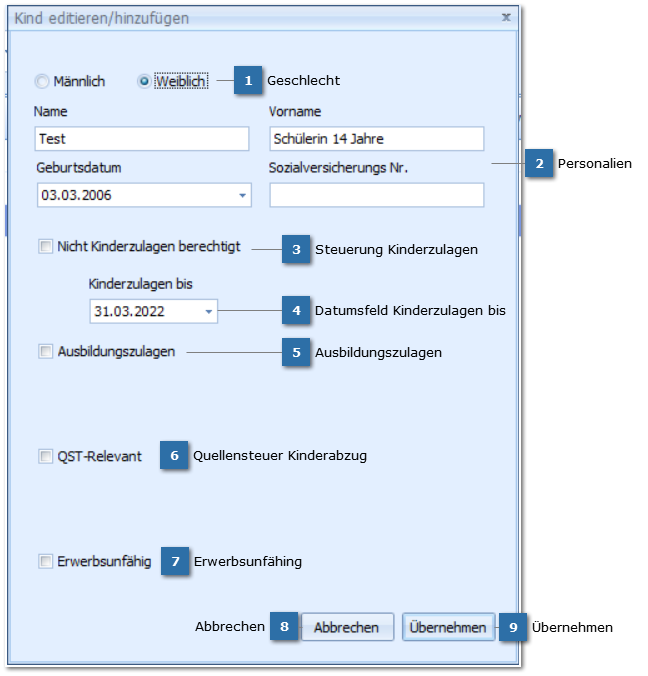
Task: Check the QST-Relevant checkbox
Action: click(x=45, y=456)
